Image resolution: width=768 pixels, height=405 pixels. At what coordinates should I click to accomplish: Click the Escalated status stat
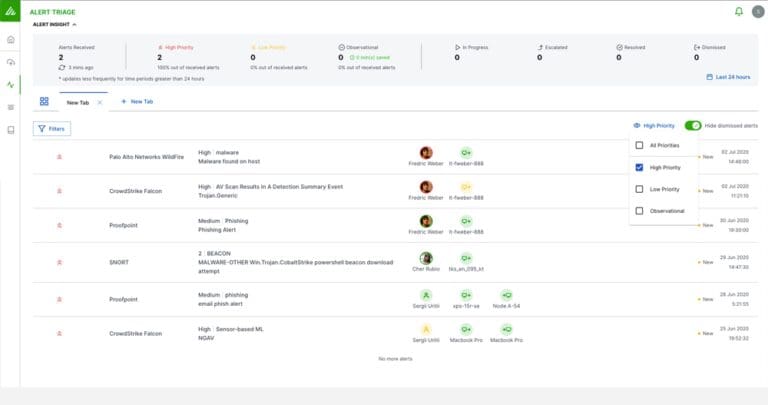click(x=552, y=52)
